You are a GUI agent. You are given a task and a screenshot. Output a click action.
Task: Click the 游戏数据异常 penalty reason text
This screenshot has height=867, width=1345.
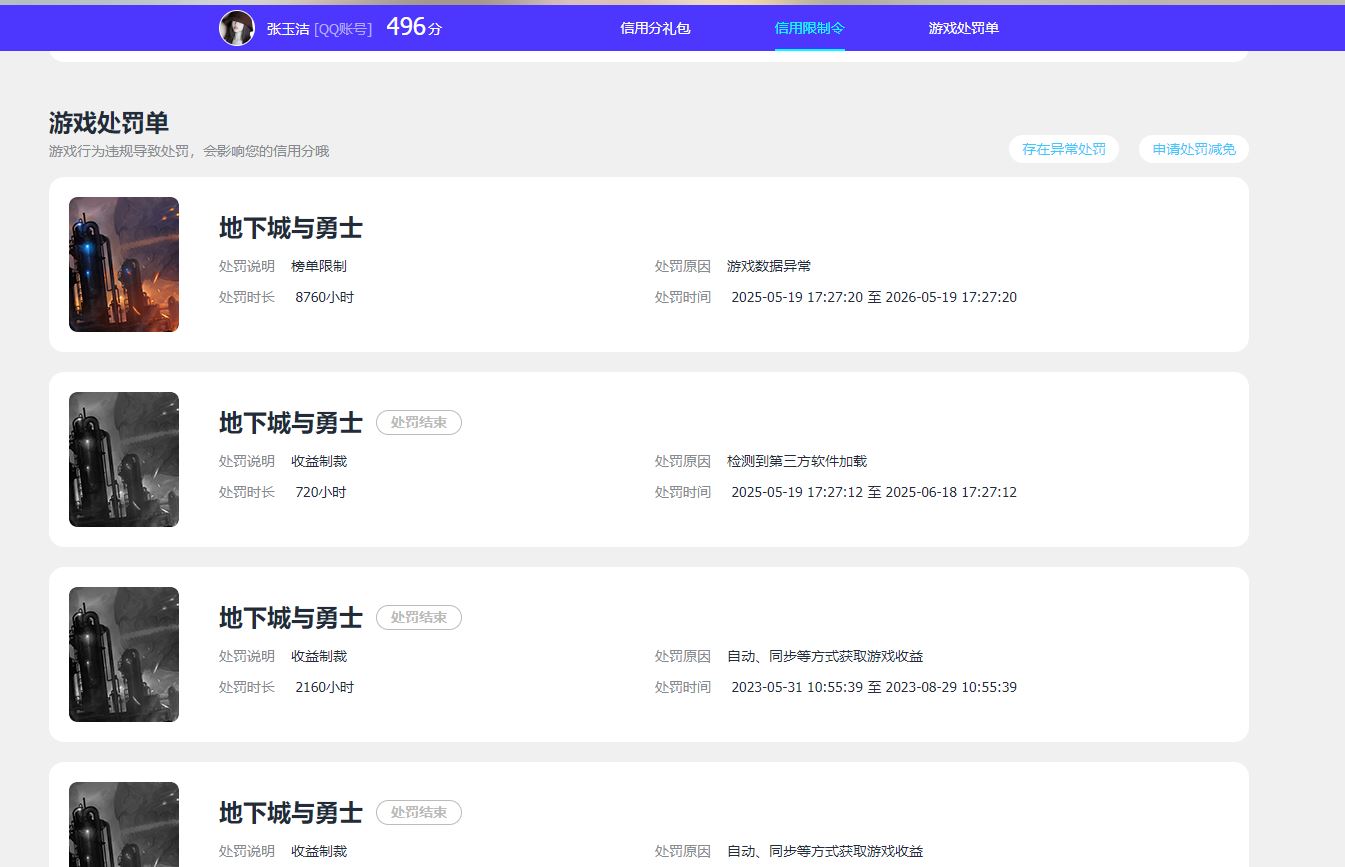768,266
